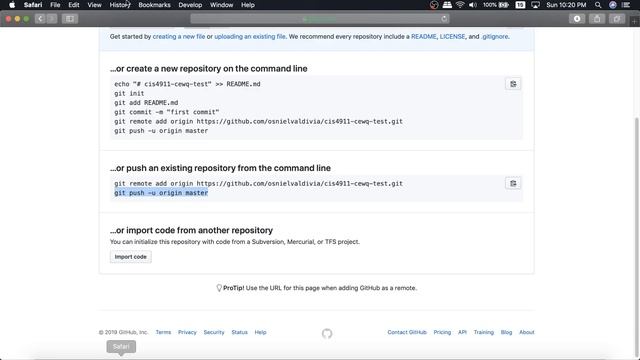Follow the creating a new file link
640x360 pixels.
[x=179, y=36]
